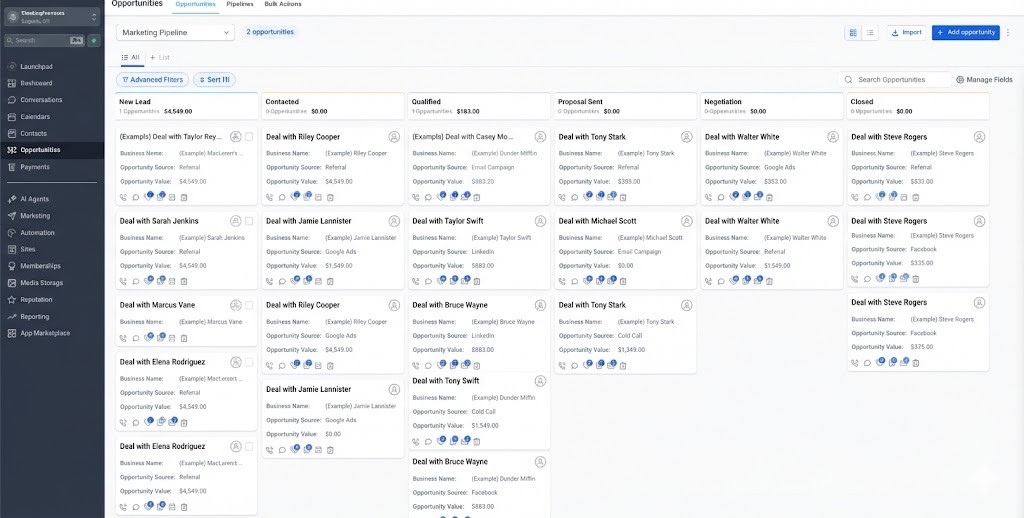Click the Contacted column header
The width and height of the screenshot is (1024, 518).
(333, 106)
